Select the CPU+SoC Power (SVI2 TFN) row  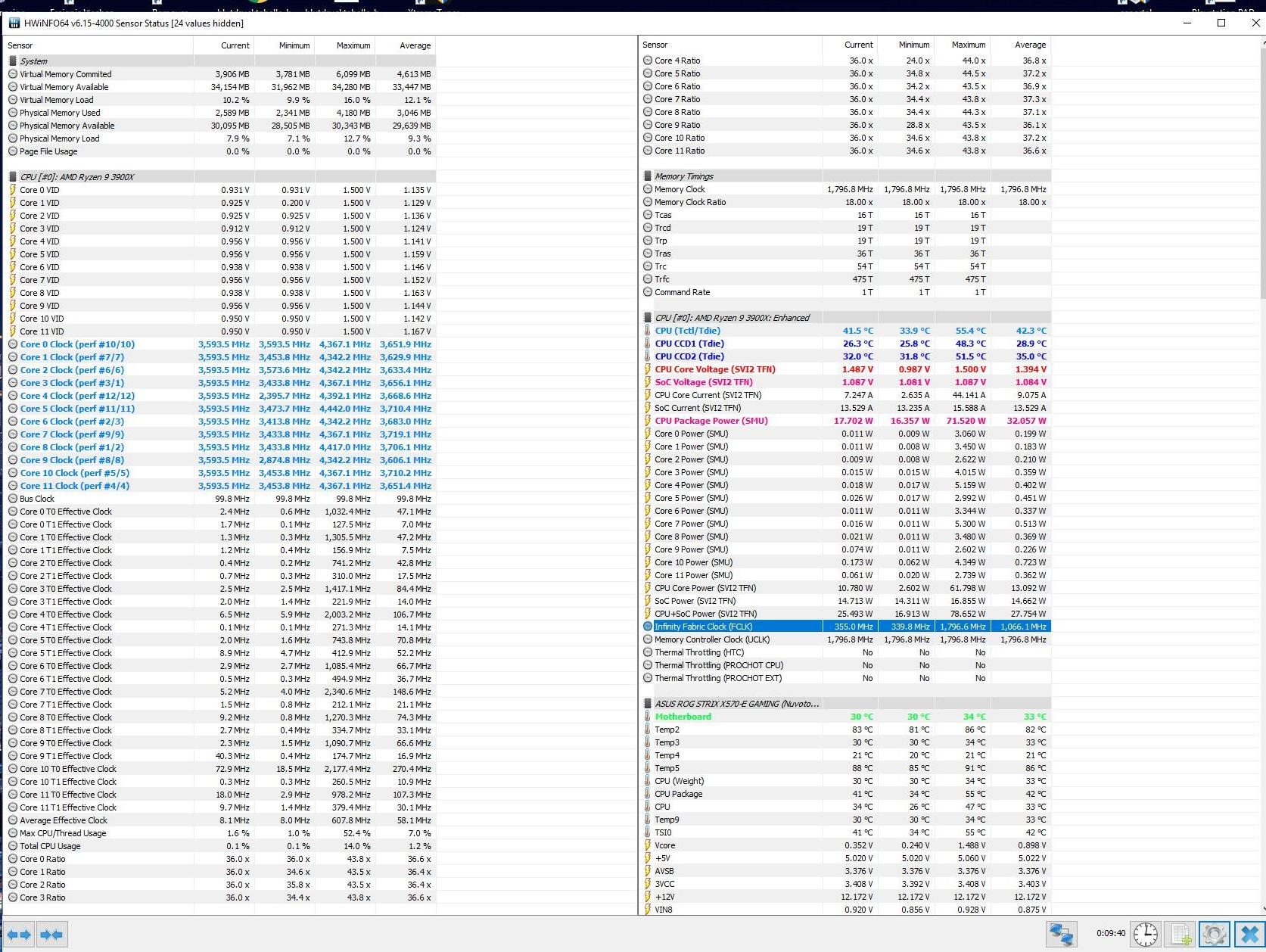845,614
